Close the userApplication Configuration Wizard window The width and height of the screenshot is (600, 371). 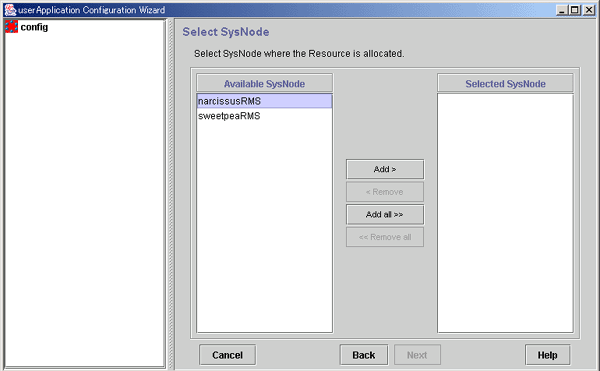589,10
